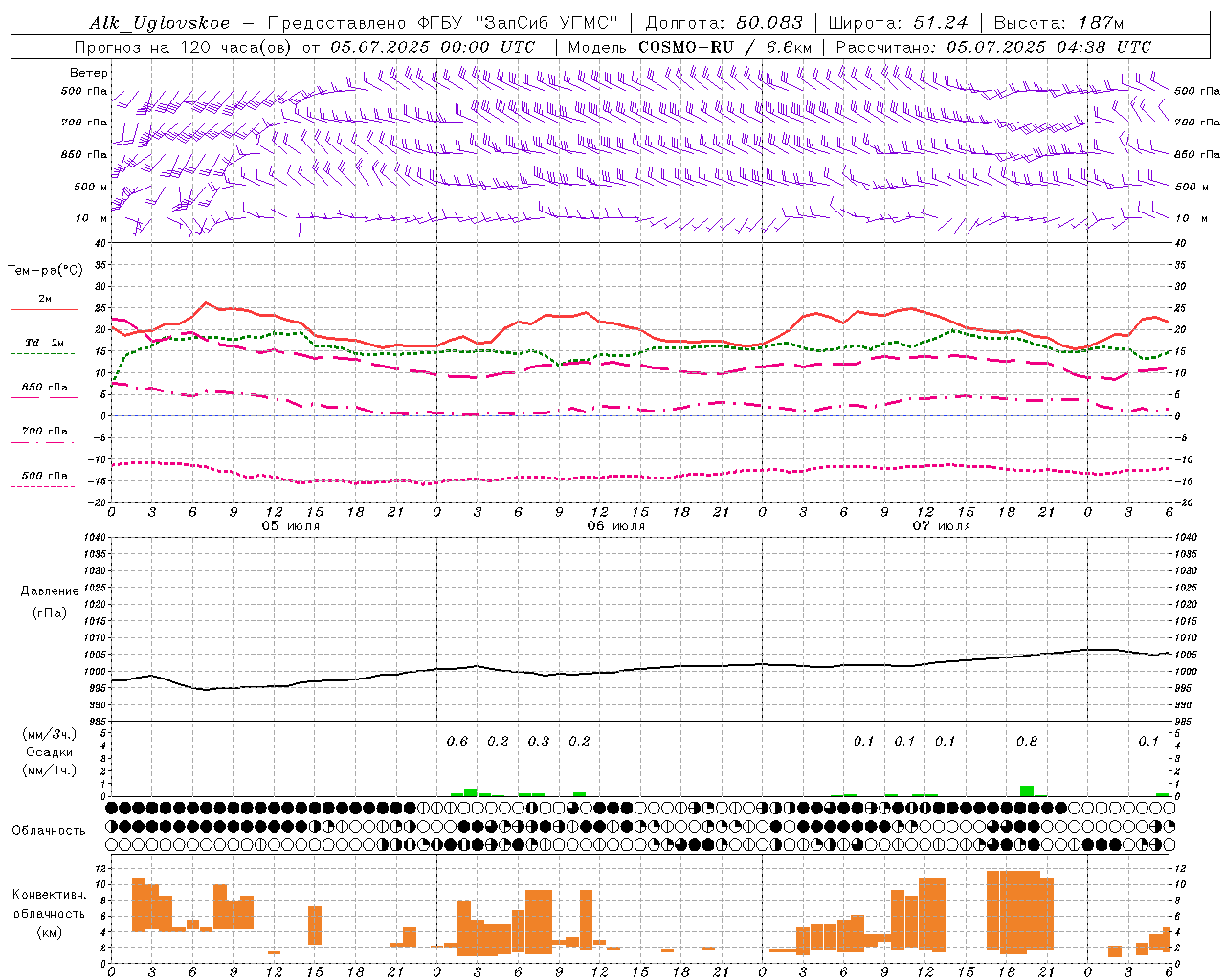The width and height of the screenshot is (1225, 980).
Task: Click the "Тем-ра(°C)" temperature axis title
Action: [x=45, y=271]
